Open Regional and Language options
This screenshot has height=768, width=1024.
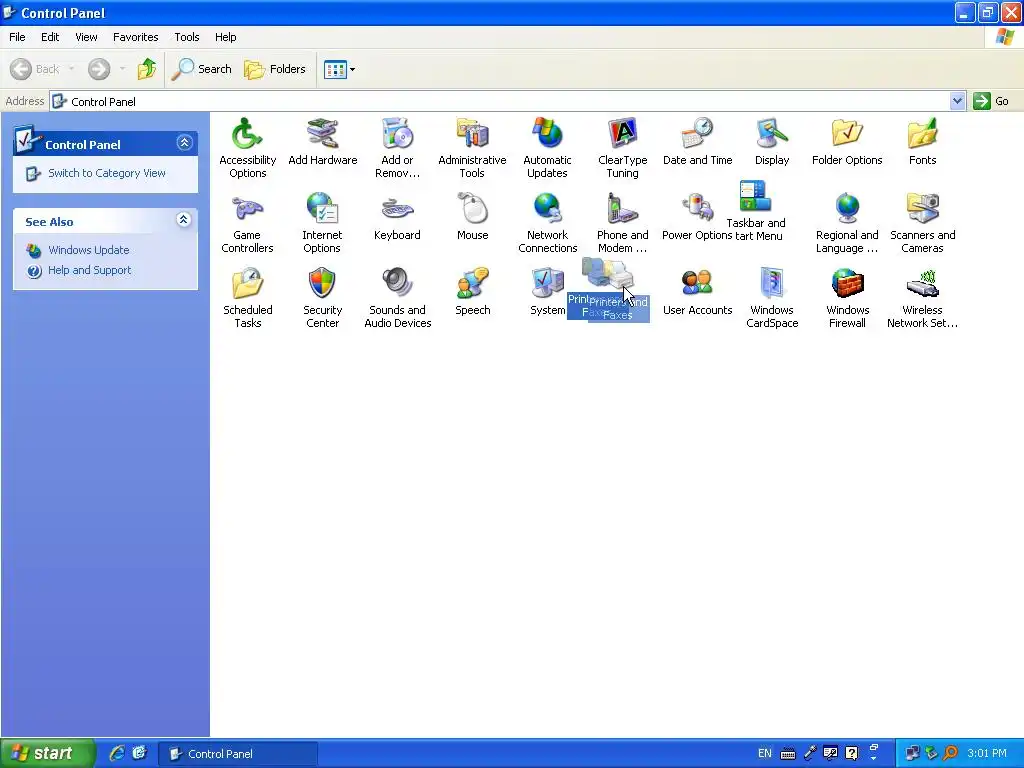point(847,210)
